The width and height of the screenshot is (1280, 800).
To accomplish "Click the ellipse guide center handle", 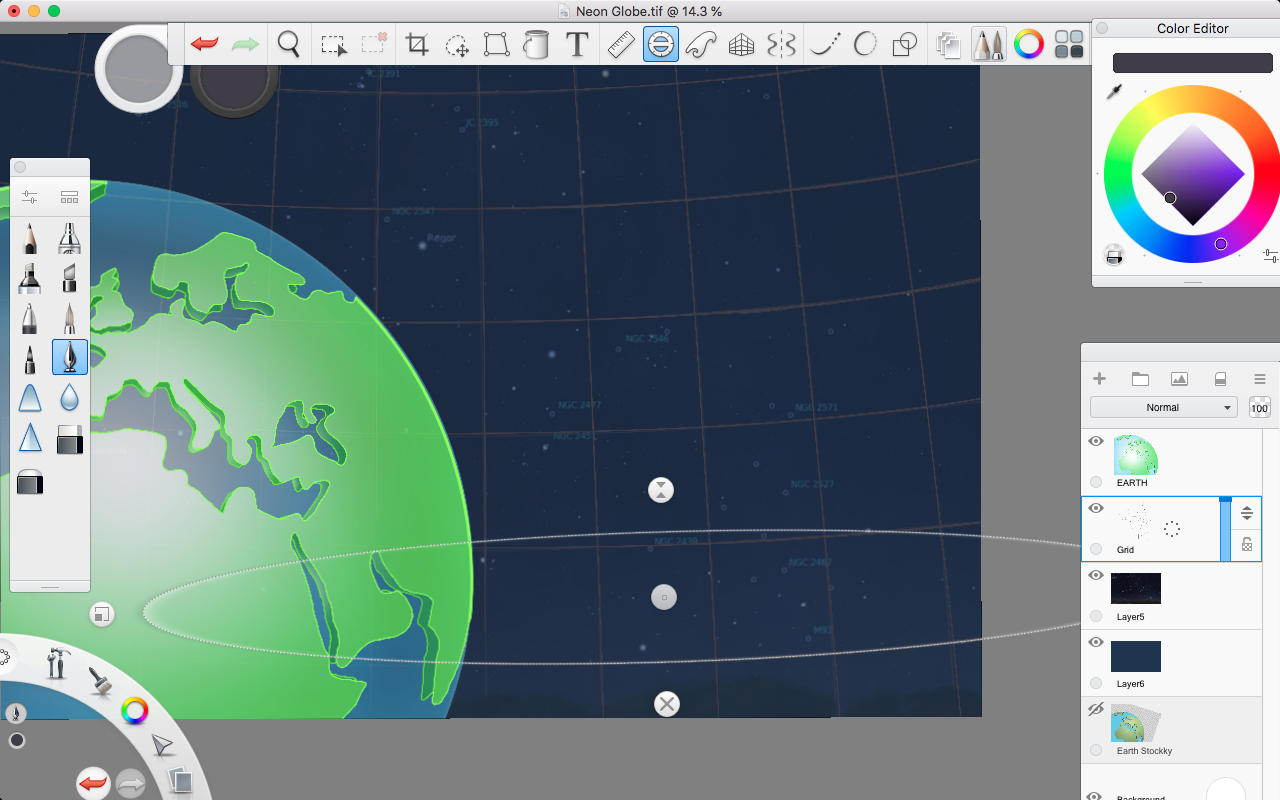I will pyautogui.click(x=664, y=597).
